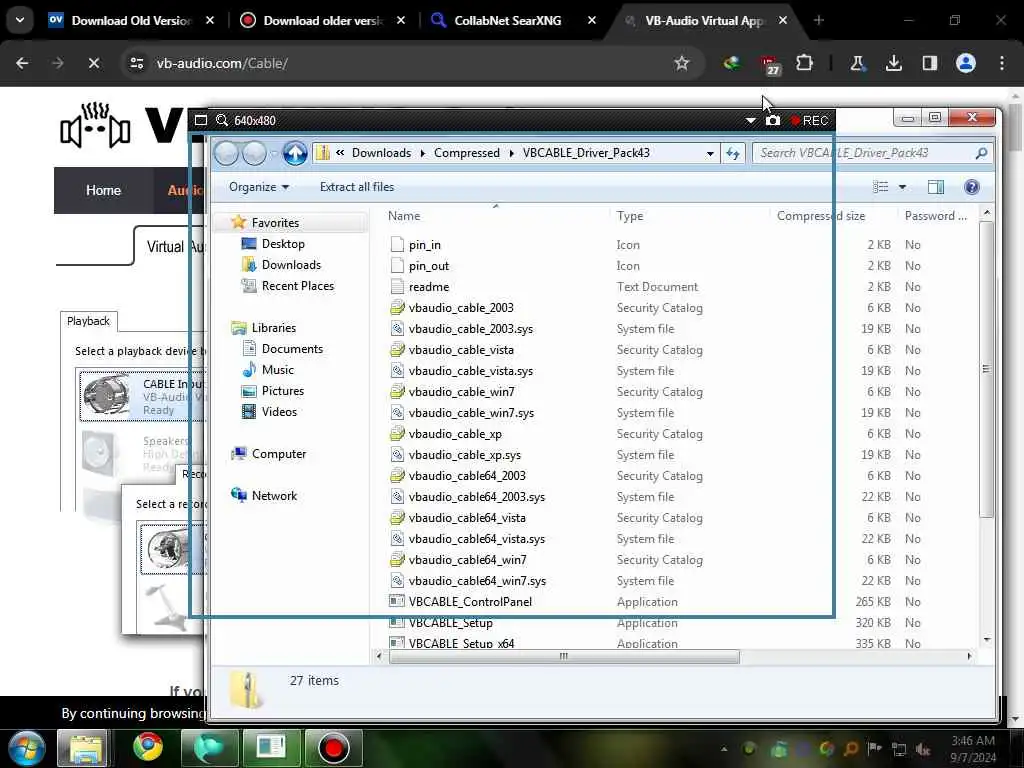The height and width of the screenshot is (768, 1024).
Task: Select vbaudio_cable_win7.sys file
Action: tap(471, 413)
